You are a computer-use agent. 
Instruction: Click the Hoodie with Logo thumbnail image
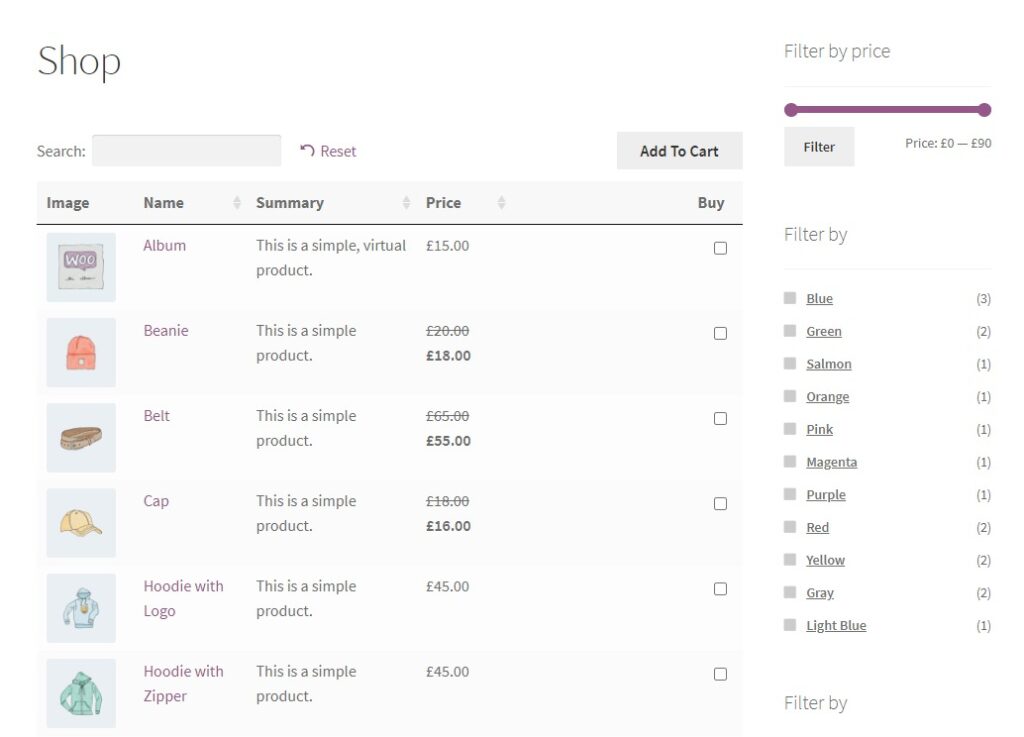[x=80, y=607]
